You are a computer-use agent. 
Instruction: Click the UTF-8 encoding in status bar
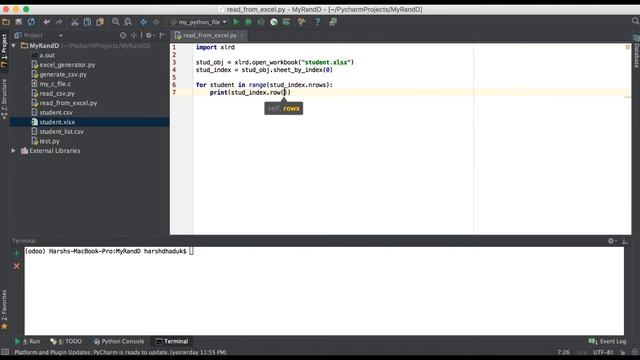pos(603,352)
